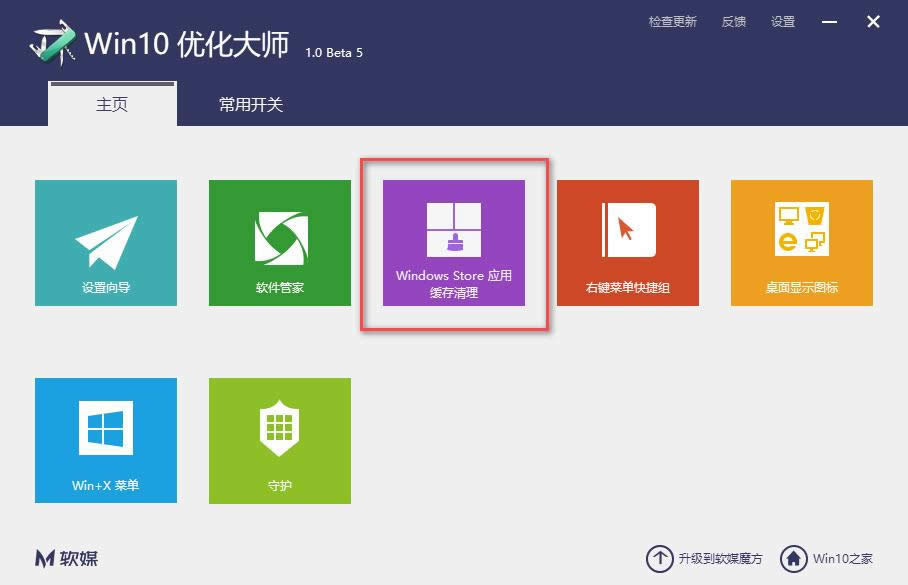908x585 pixels.
Task: Open the 设置向导 setup wizard tile
Action: pyautogui.click(x=106, y=242)
